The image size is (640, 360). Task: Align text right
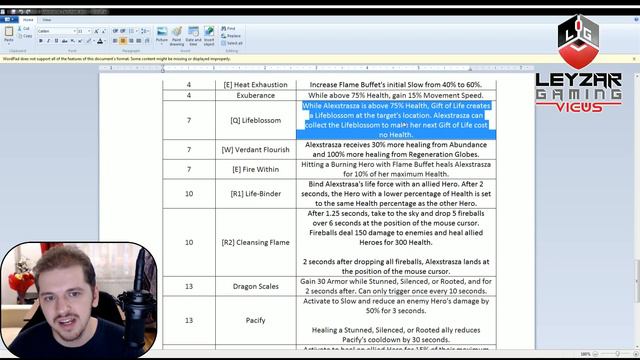click(131, 41)
